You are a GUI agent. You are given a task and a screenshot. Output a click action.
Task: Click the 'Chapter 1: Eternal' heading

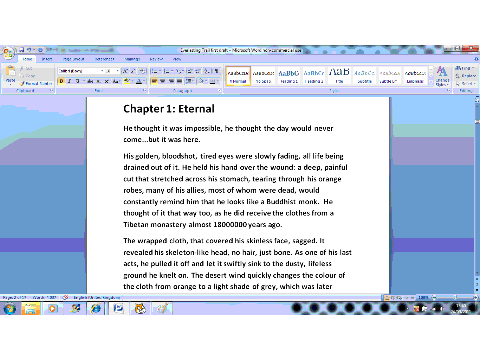point(169,109)
